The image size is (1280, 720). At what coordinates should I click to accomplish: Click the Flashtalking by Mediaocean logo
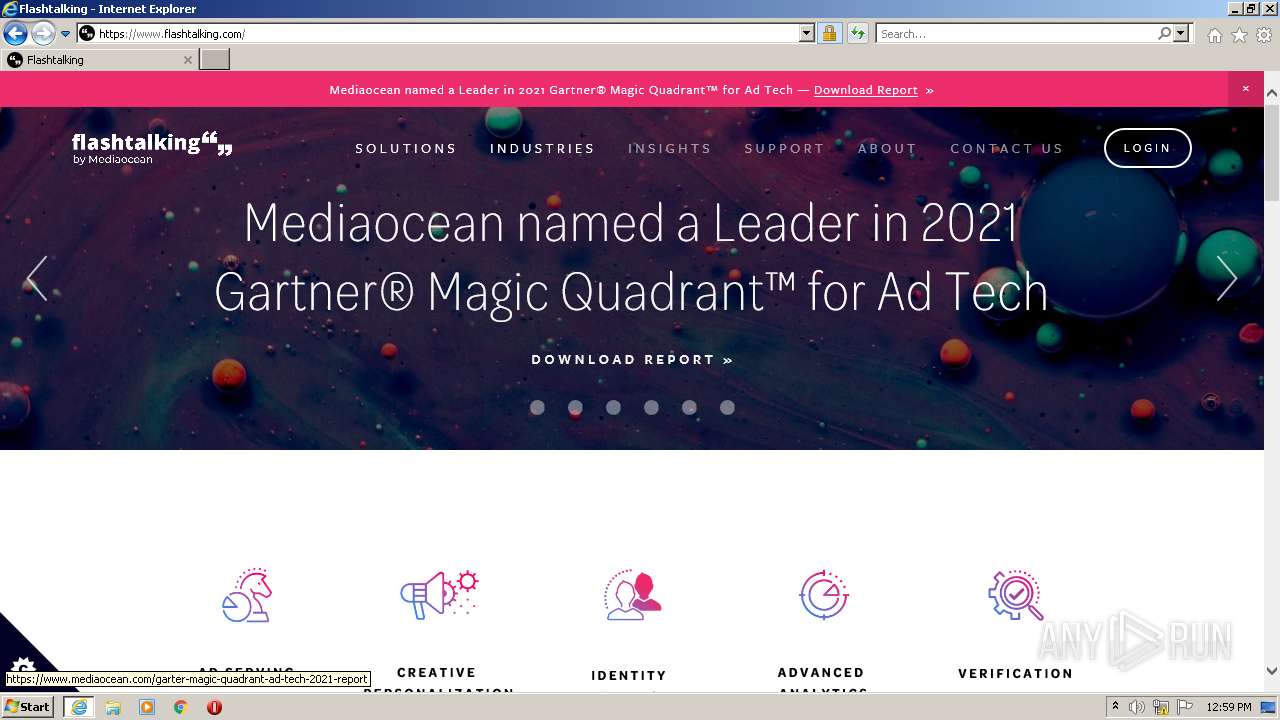coord(152,148)
